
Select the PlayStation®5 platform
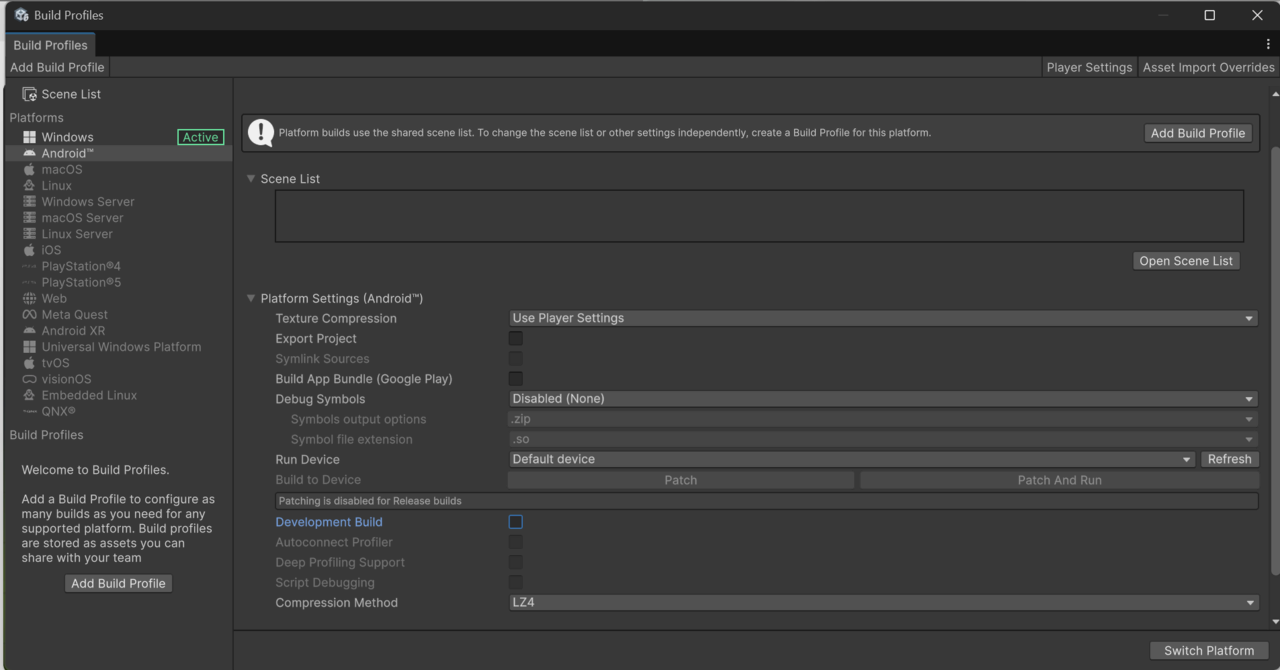[x=77, y=282]
